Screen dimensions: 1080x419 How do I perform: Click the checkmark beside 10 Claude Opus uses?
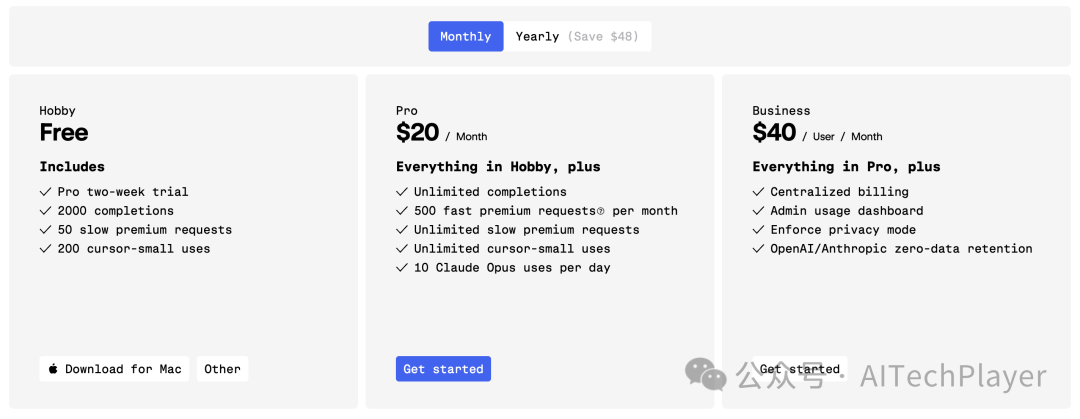pos(402,267)
